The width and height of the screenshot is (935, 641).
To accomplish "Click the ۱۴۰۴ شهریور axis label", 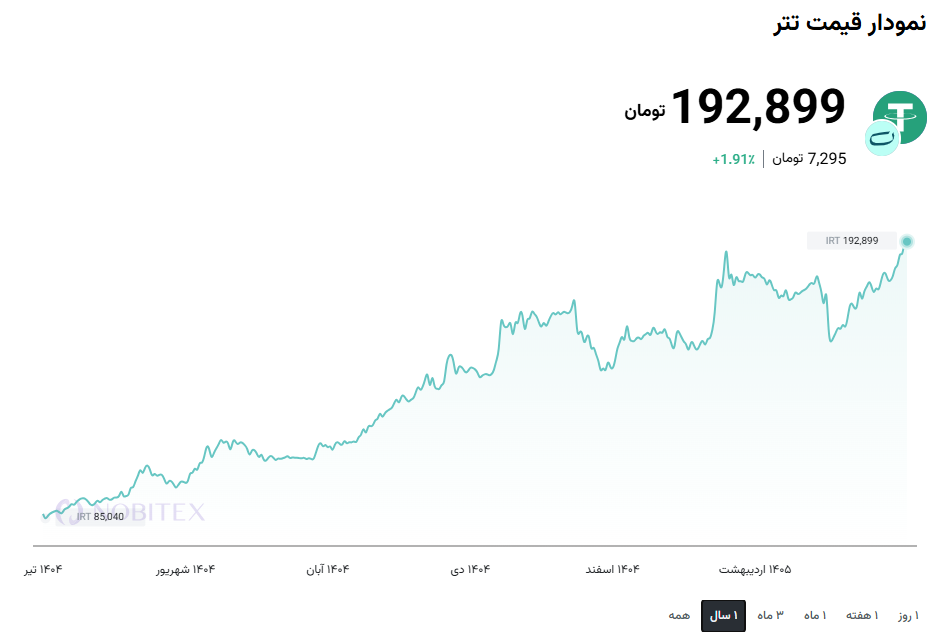I will (185, 569).
